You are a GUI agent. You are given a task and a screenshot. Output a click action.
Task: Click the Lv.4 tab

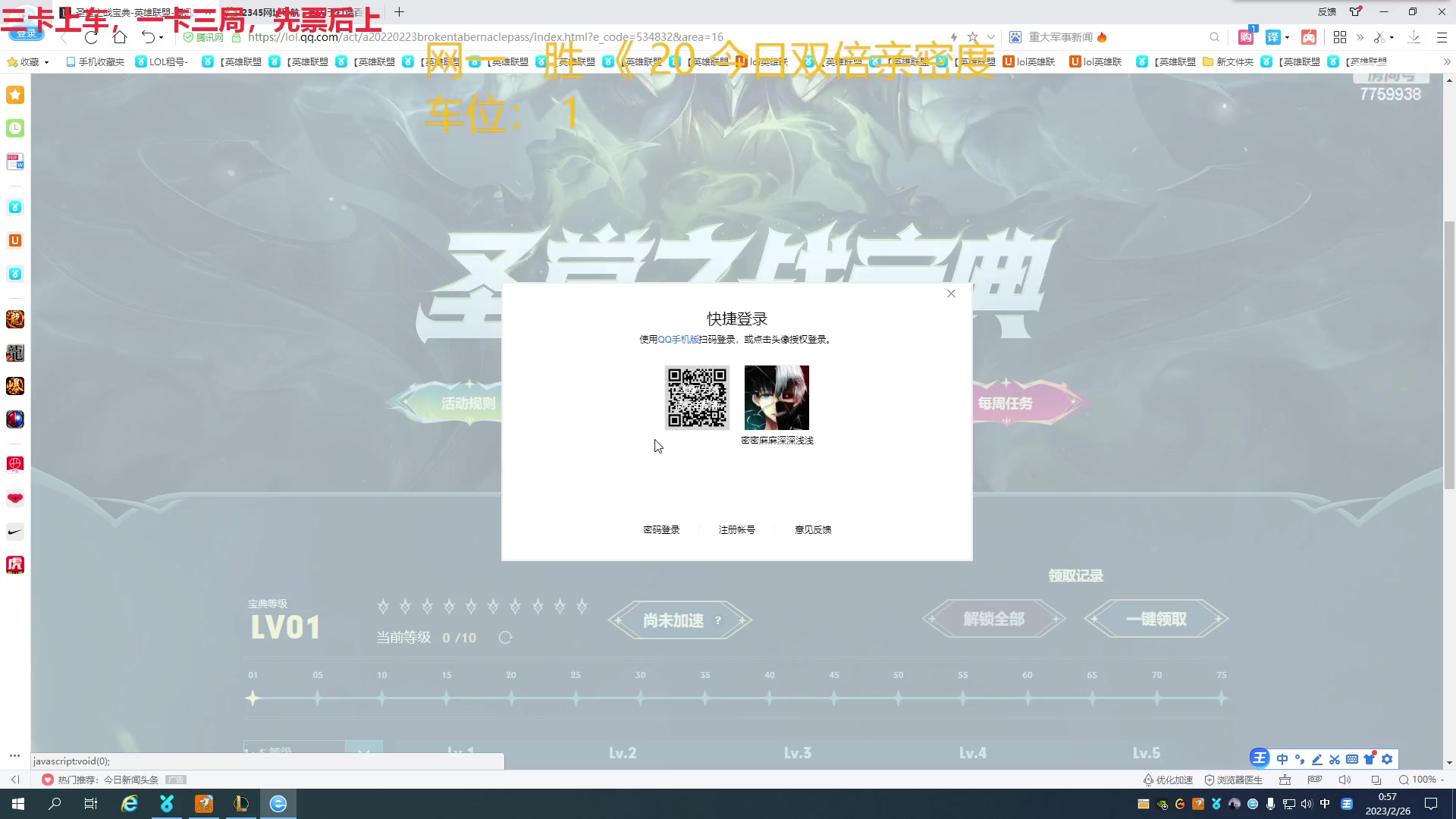click(972, 752)
